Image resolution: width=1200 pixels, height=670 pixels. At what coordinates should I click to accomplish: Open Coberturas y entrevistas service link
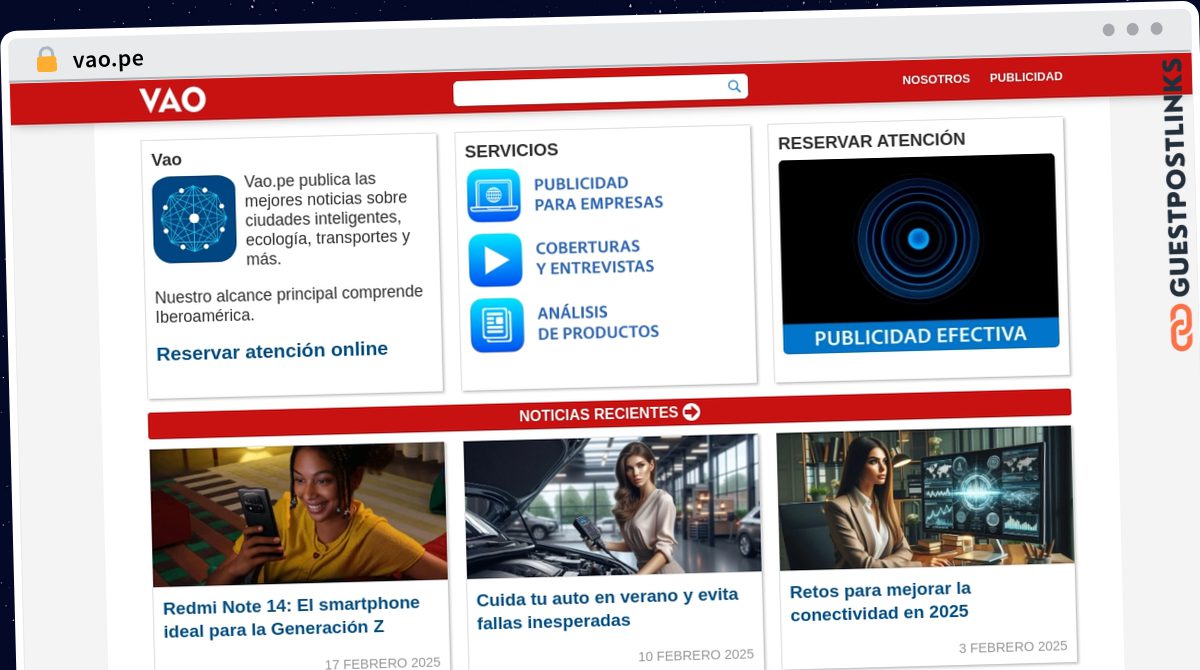coord(595,257)
